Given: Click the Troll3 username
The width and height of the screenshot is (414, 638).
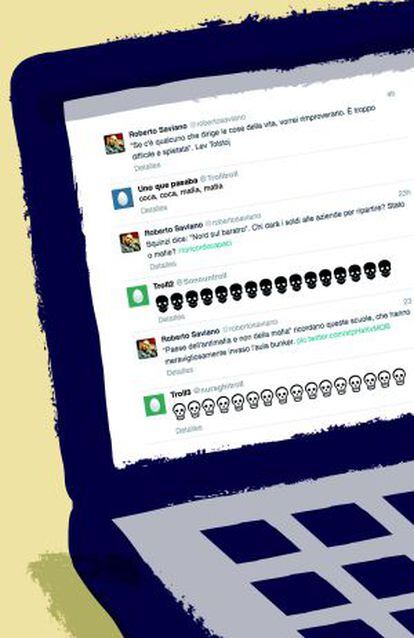Looking at the screenshot, I should [x=180, y=393].
